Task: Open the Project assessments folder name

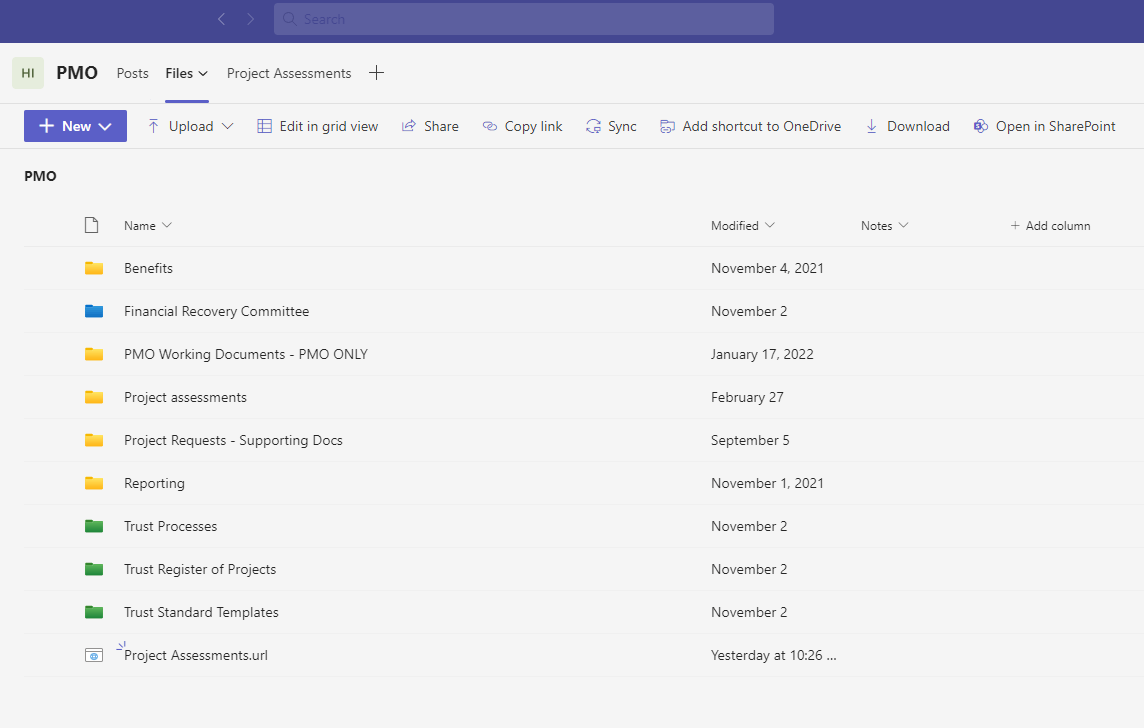Action: 185,397
